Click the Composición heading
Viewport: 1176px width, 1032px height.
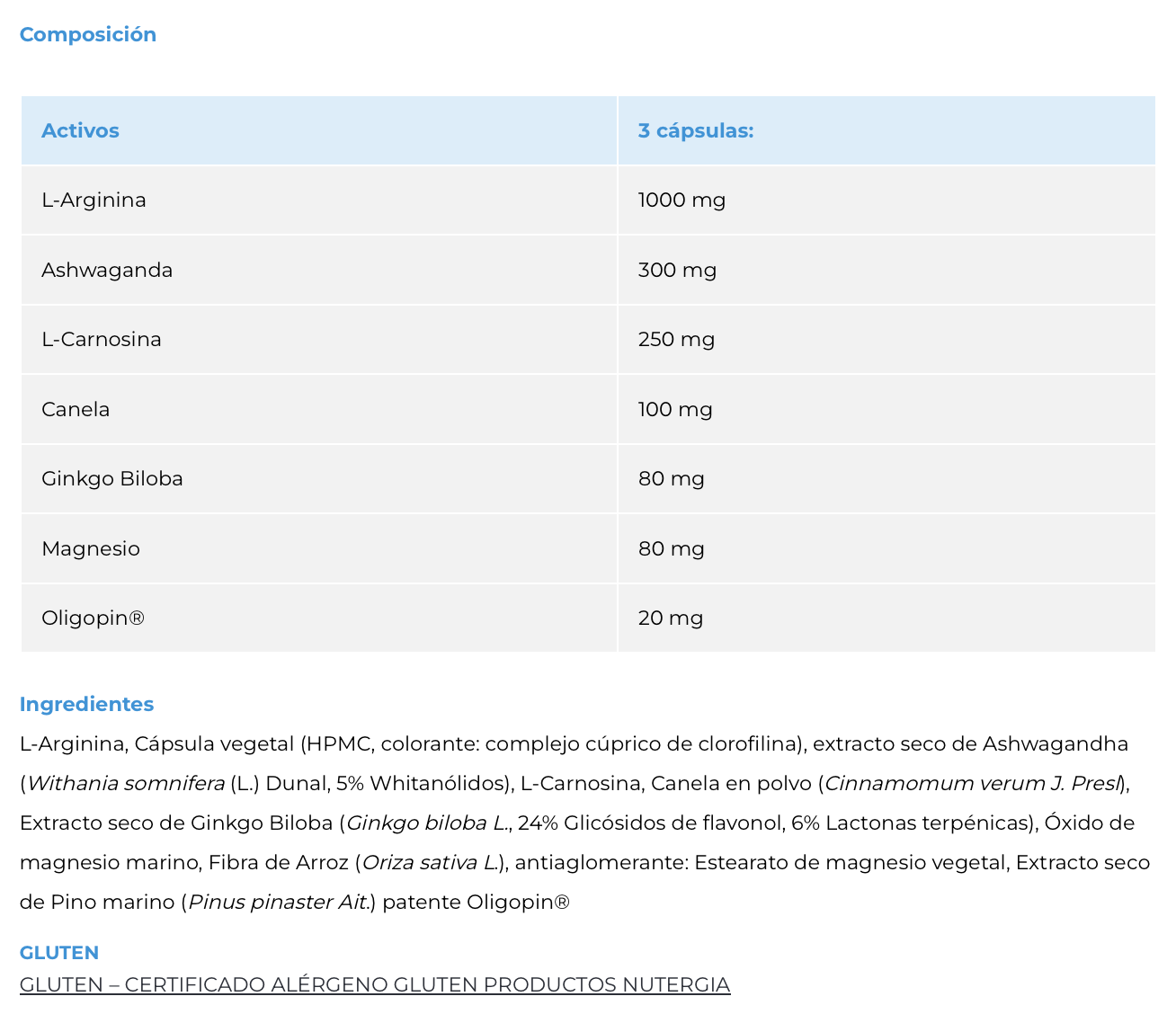[88, 34]
